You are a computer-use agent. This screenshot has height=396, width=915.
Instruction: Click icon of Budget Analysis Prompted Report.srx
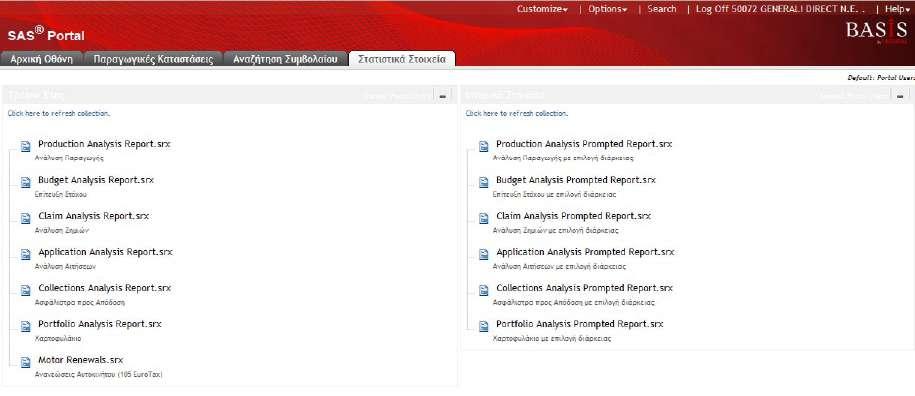click(x=484, y=183)
